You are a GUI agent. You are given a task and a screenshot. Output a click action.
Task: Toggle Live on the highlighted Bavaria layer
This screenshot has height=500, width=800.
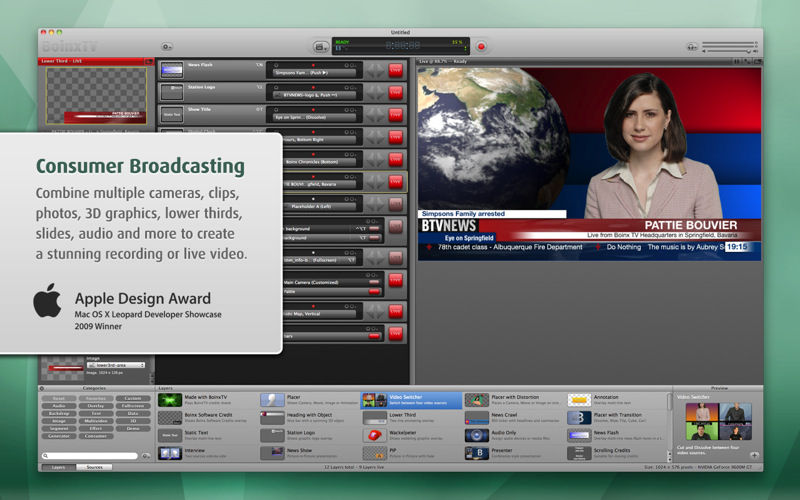point(395,182)
